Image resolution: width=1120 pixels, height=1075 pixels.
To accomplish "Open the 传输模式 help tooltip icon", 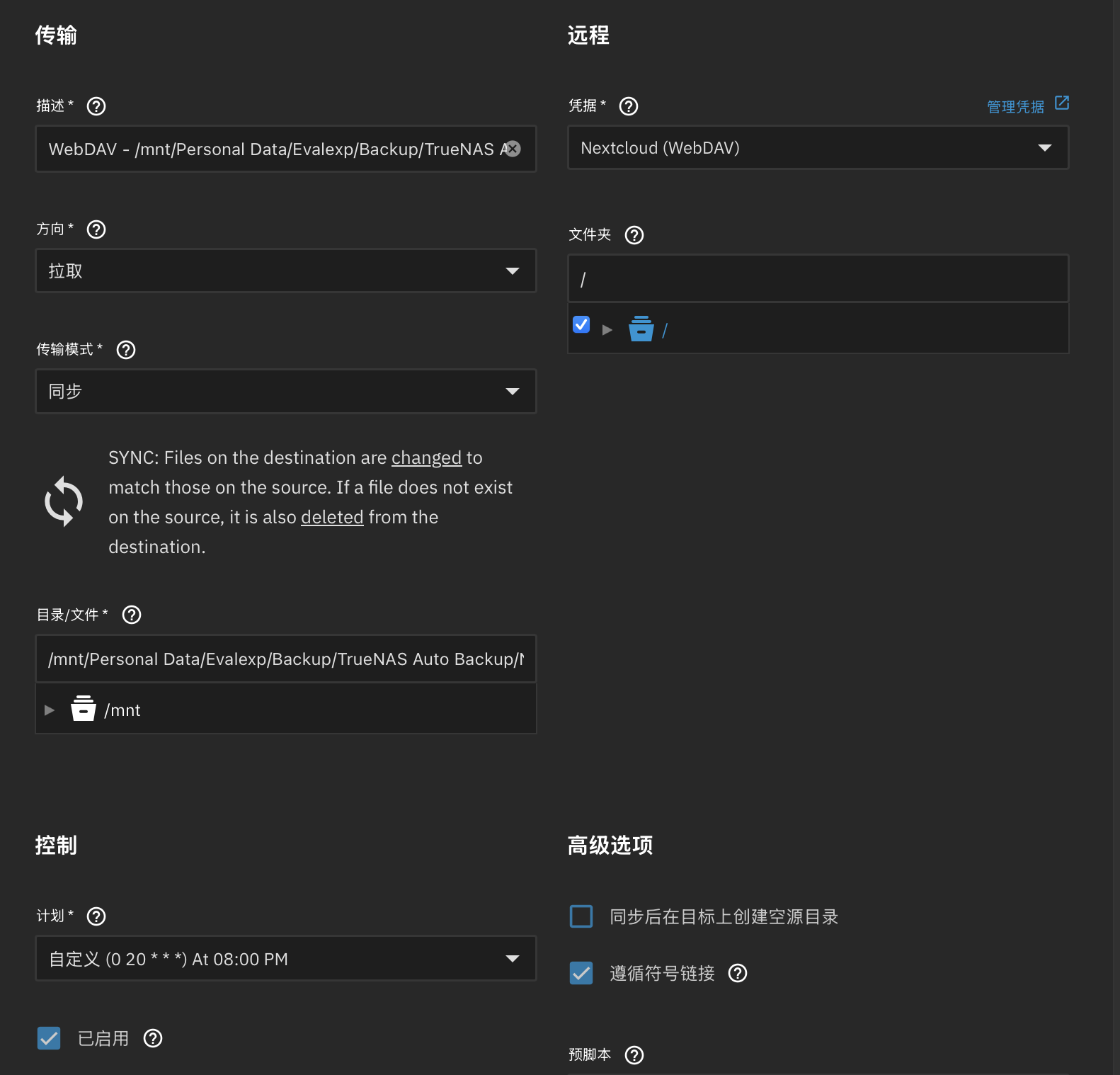I will (x=126, y=350).
